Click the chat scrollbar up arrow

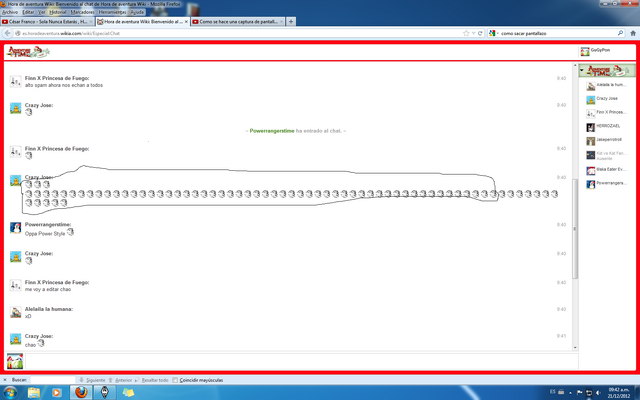[x=575, y=66]
